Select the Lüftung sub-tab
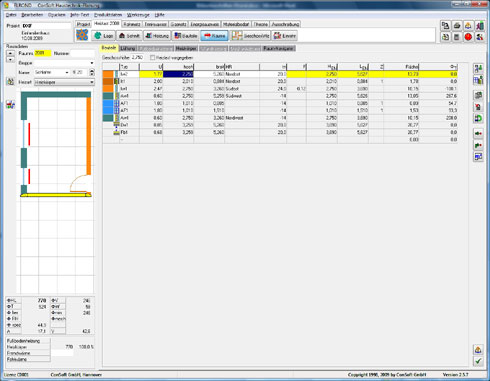This screenshot has height=381, width=490. pyautogui.click(x=127, y=48)
